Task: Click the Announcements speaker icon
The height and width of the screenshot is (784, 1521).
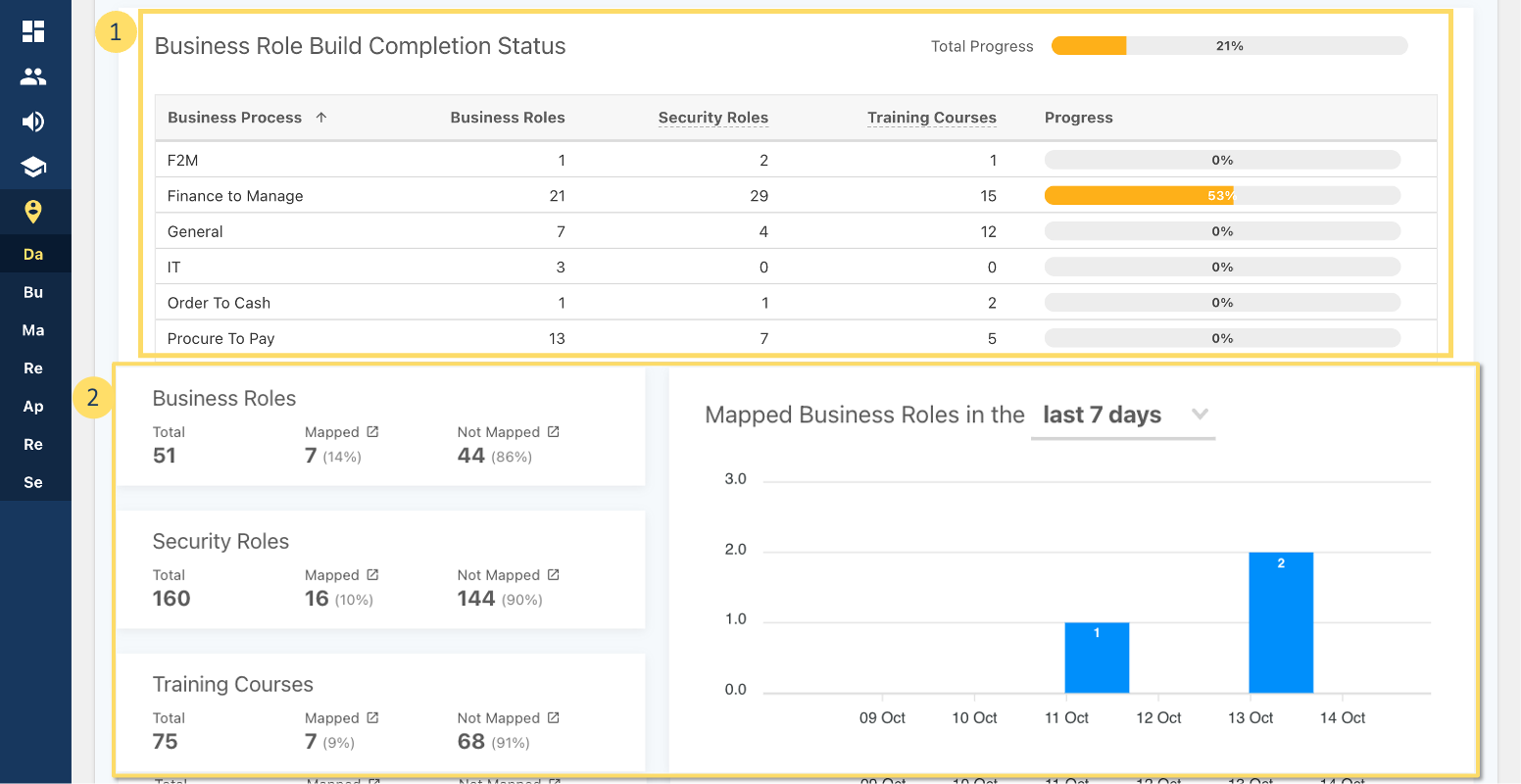Action: pos(33,121)
